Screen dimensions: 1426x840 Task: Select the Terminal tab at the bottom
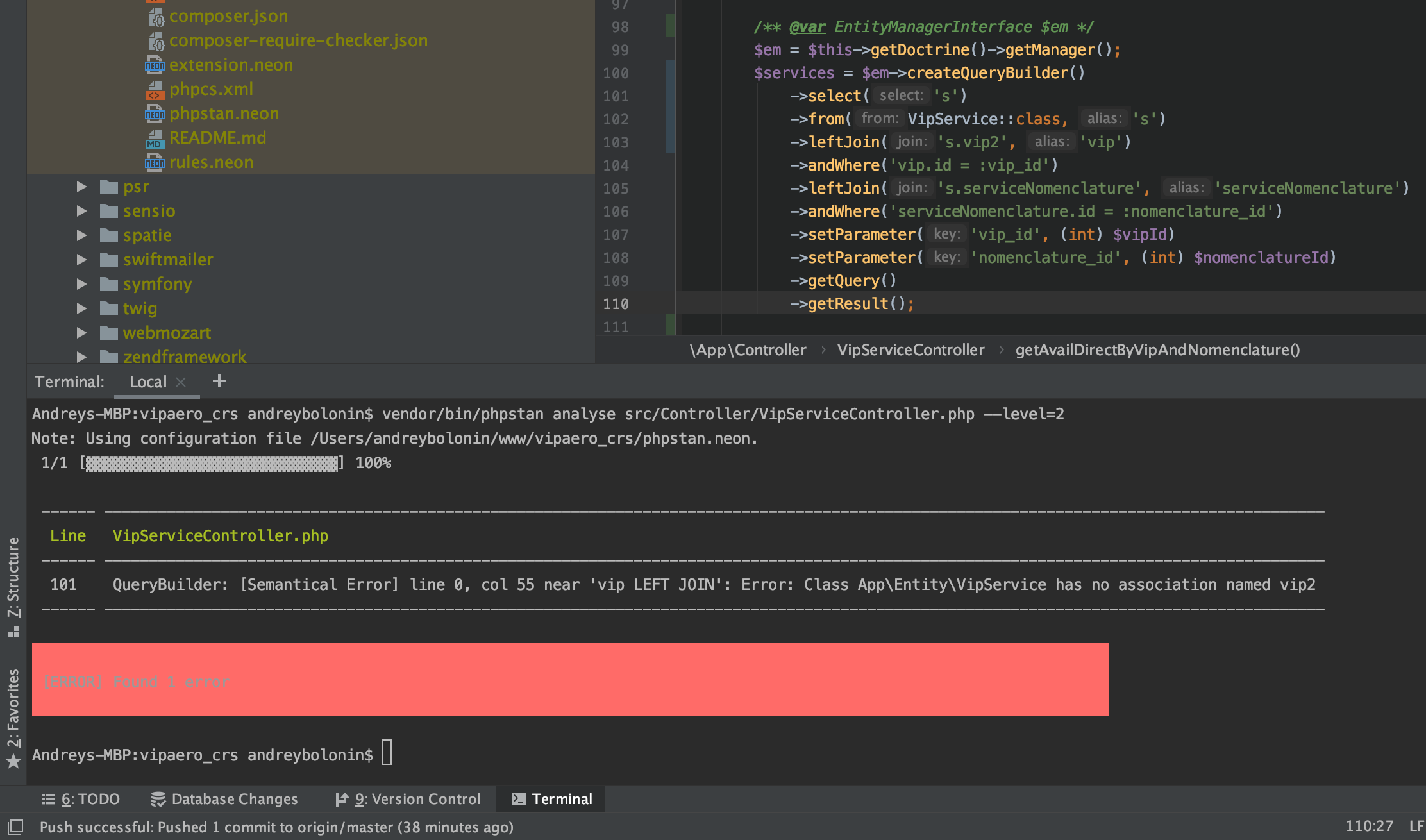[561, 798]
